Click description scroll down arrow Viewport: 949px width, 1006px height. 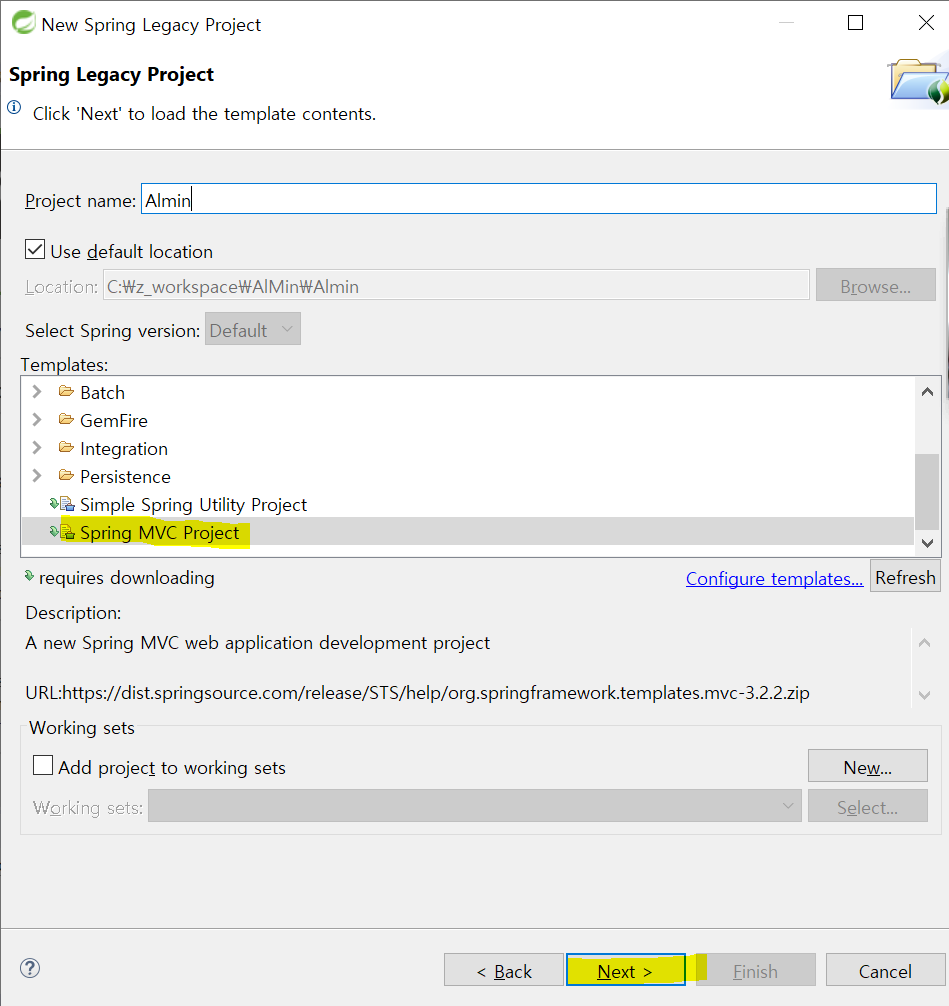coord(925,695)
